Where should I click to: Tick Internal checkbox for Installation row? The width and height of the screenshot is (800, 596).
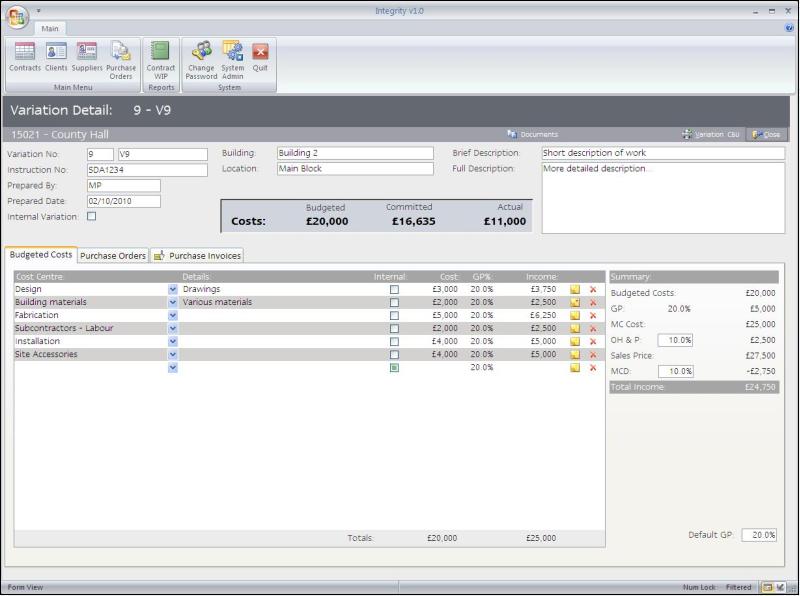[394, 342]
